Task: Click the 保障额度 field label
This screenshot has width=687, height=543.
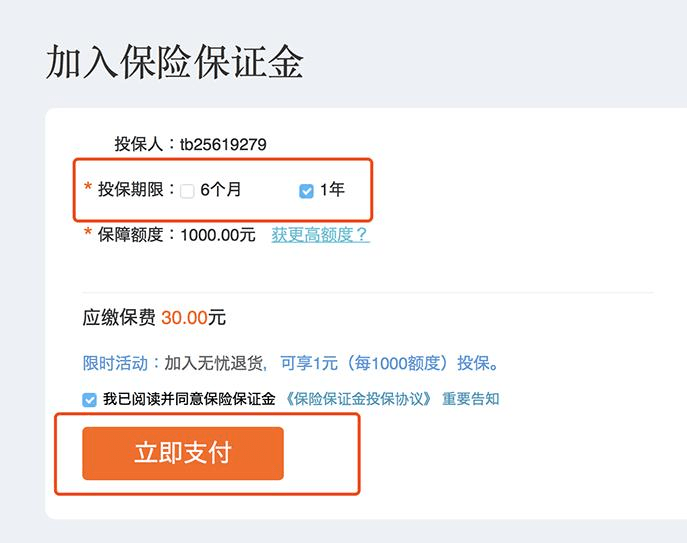Action: tap(133, 235)
